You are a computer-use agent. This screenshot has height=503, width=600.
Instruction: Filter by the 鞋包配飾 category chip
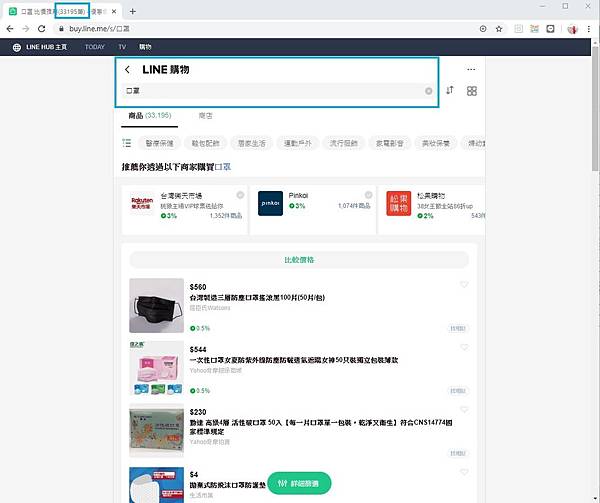click(205, 143)
